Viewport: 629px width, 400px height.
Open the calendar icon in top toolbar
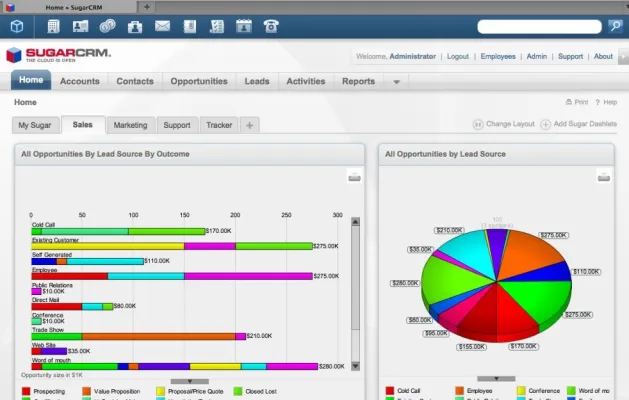[x=243, y=26]
